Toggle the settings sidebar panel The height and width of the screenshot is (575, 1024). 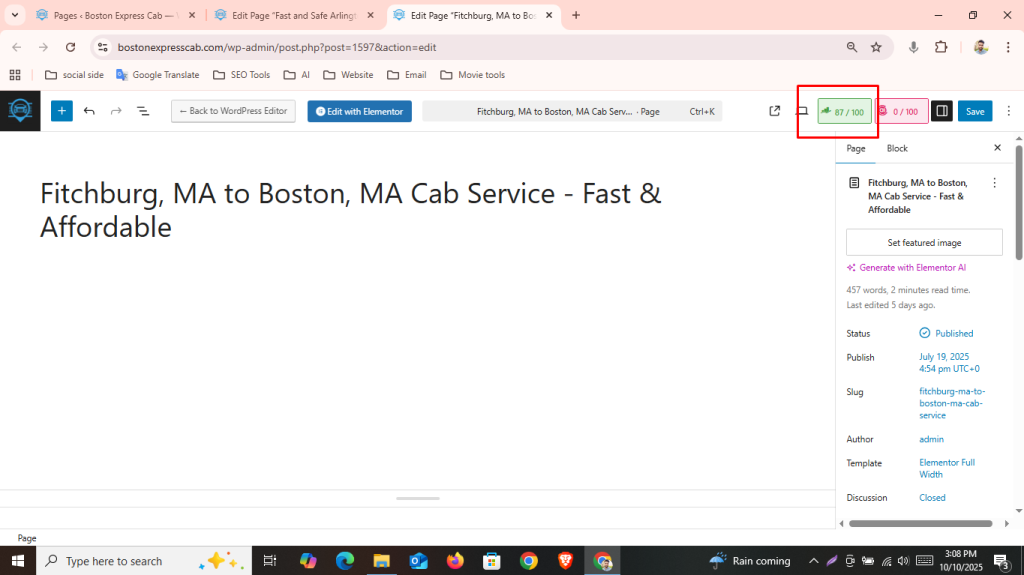pos(941,111)
